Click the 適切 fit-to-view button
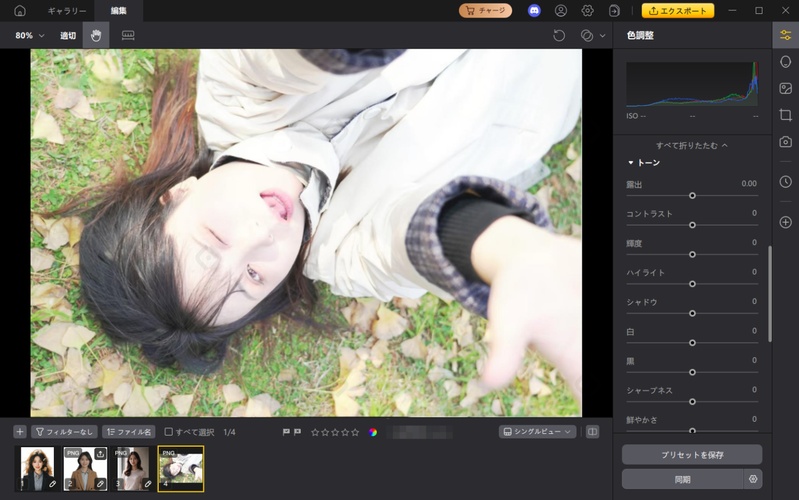The height and width of the screenshot is (500, 799). (68, 35)
